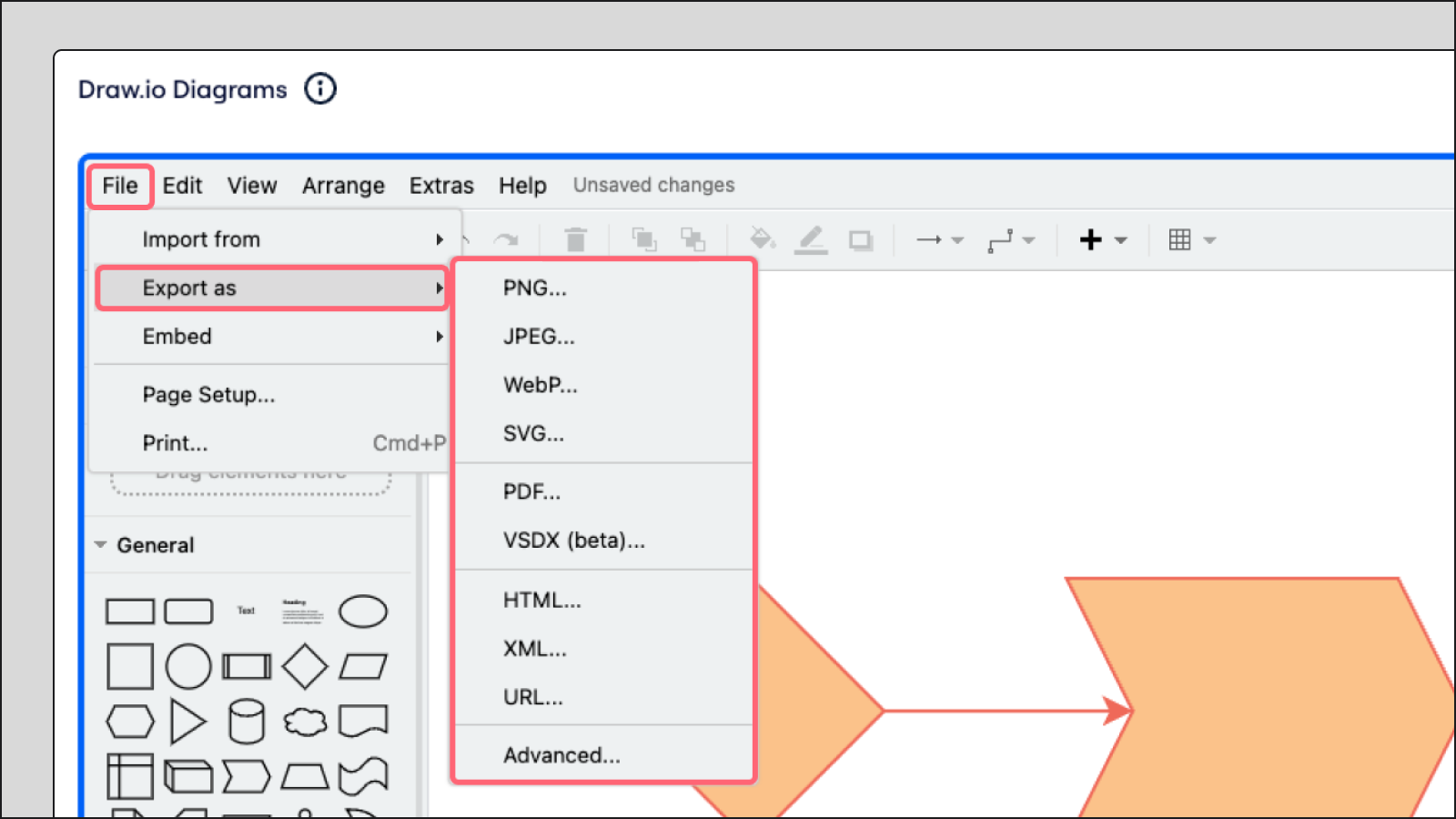The image size is (1456, 819).
Task: Click the delete trash icon in toolbar
Action: pos(575,239)
